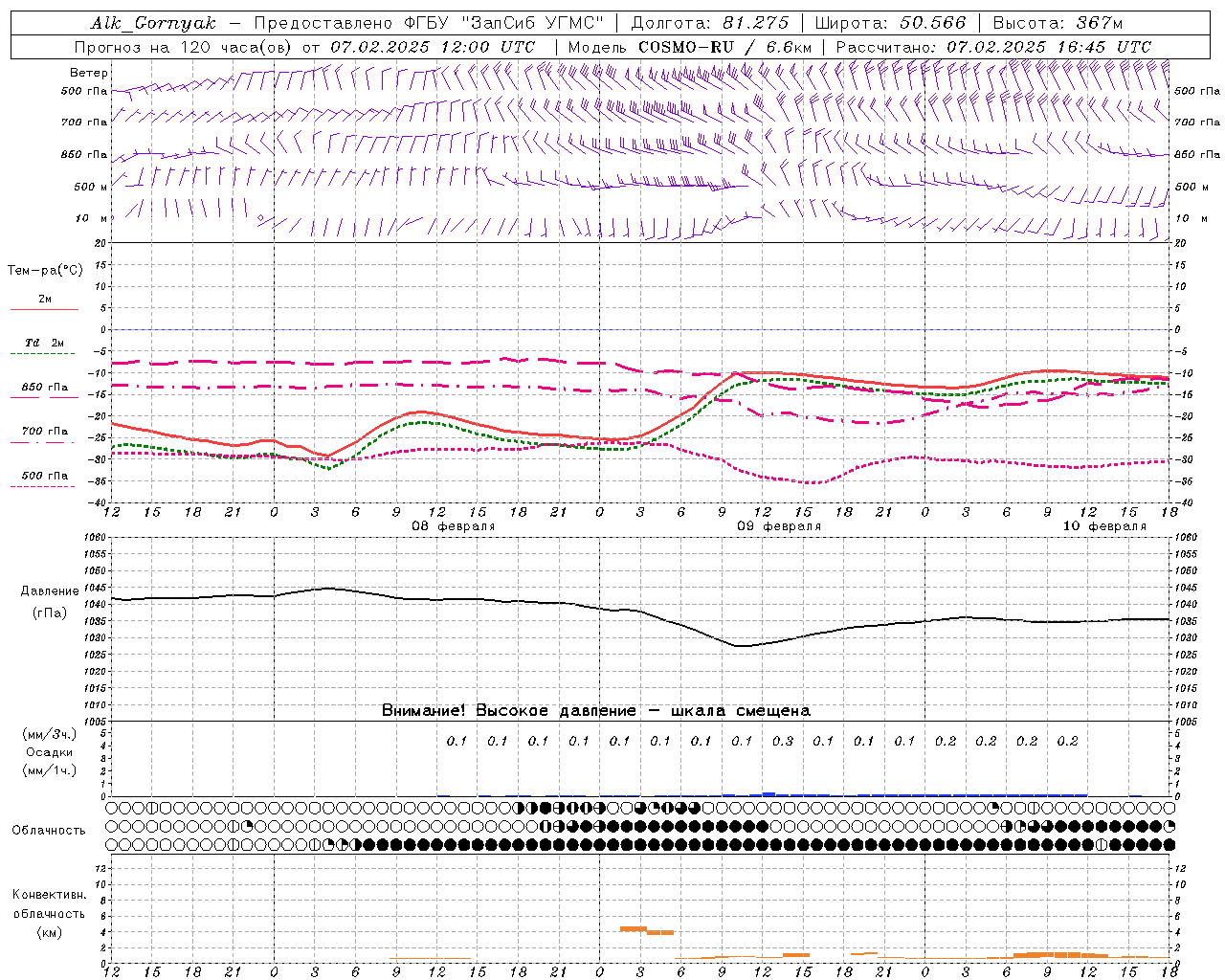Viewport: 1225px width, 980px height.
Task: Click the 'Td 2м' dew point legend entry
Action: (x=45, y=343)
